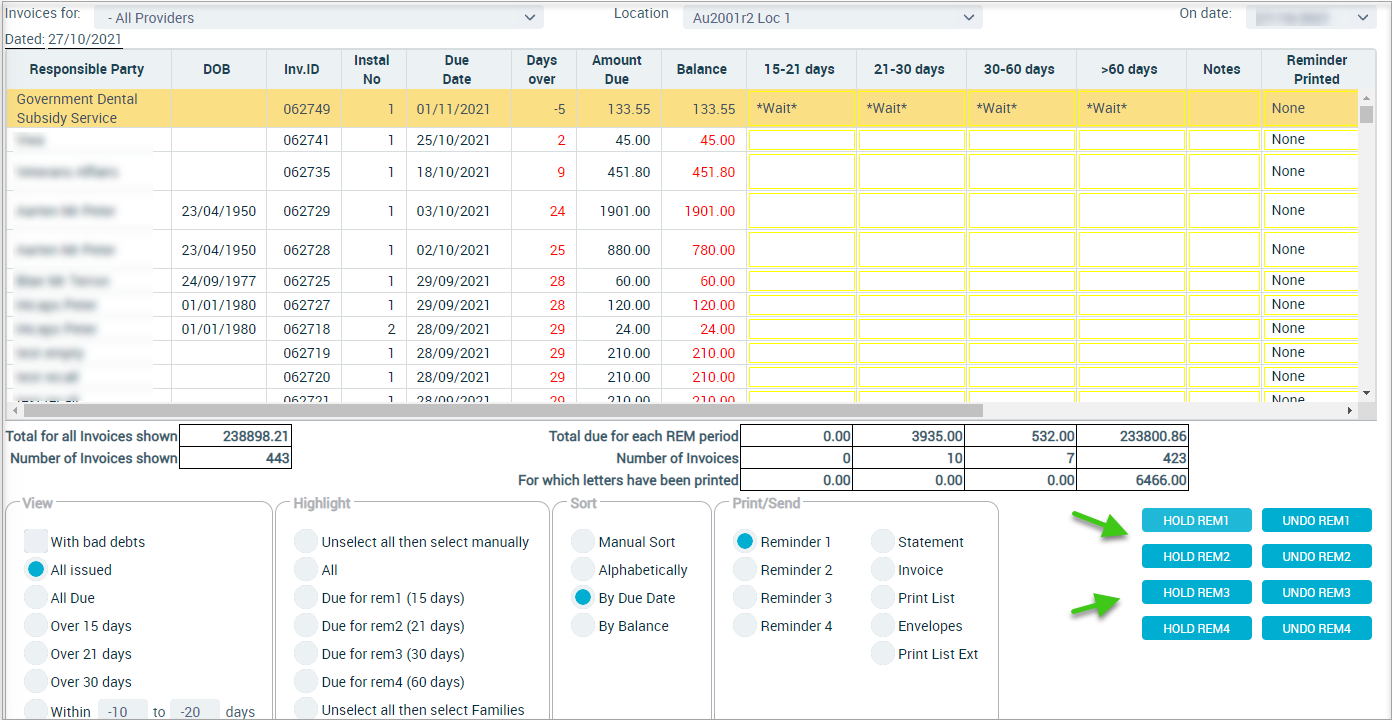This screenshot has width=1392, height=720.
Task: Select Over 15 days view option
Action: 36,626
